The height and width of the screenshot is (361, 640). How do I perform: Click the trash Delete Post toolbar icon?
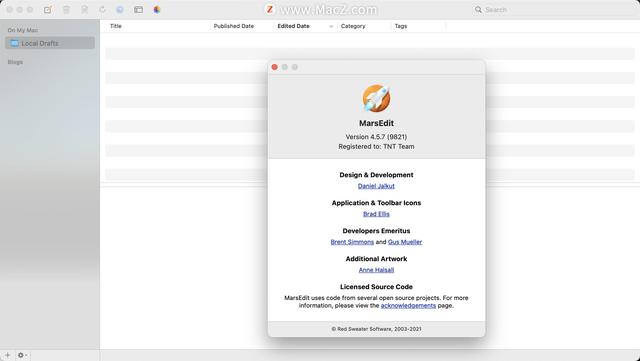click(66, 9)
